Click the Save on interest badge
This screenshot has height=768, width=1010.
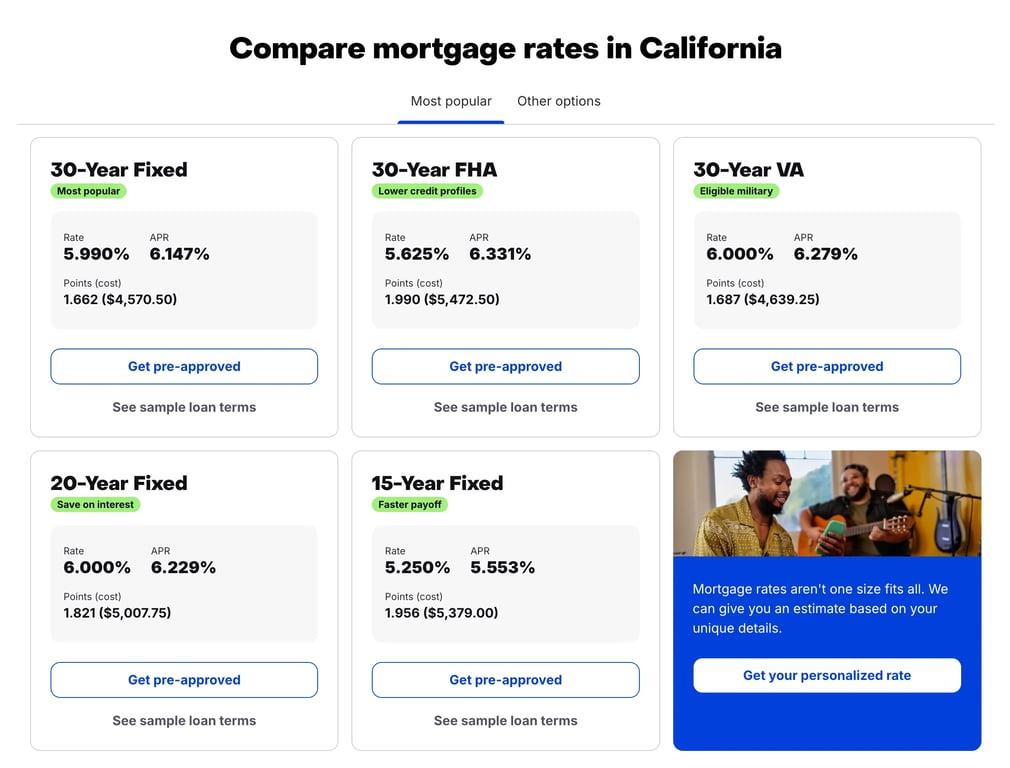click(95, 505)
